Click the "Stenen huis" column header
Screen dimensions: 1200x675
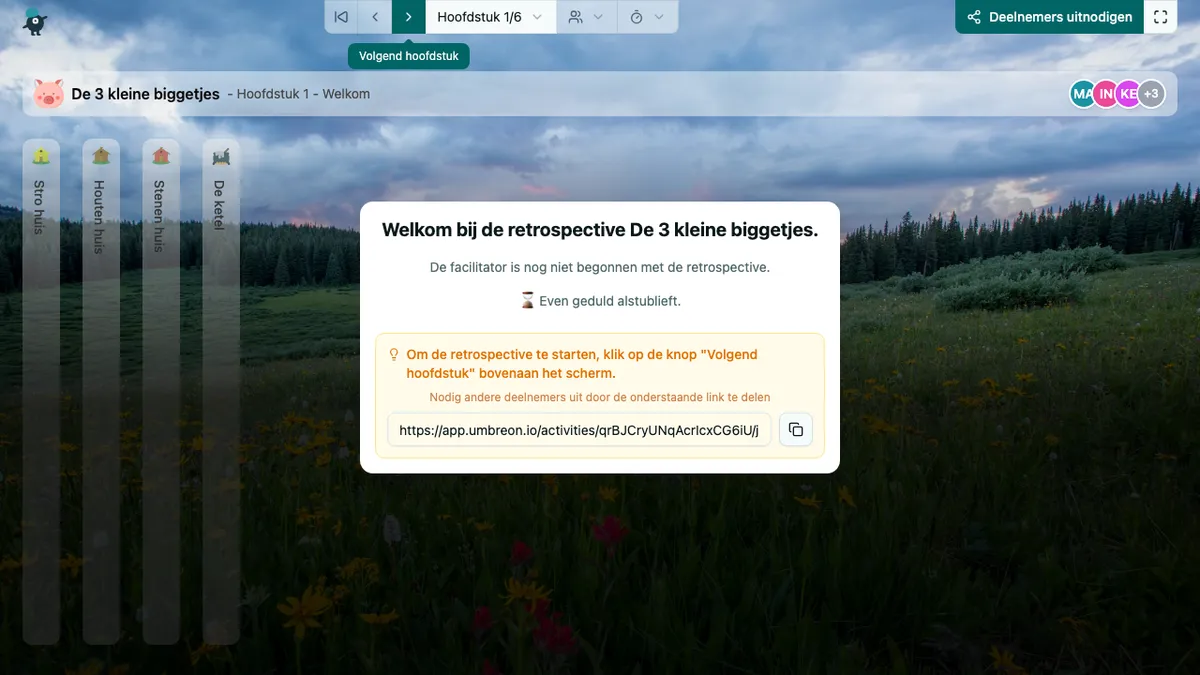(x=161, y=210)
